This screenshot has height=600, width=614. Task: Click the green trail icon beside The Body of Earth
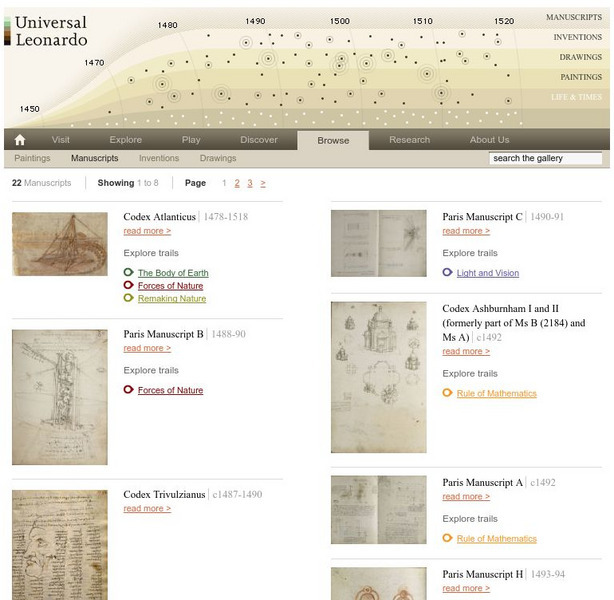128,272
